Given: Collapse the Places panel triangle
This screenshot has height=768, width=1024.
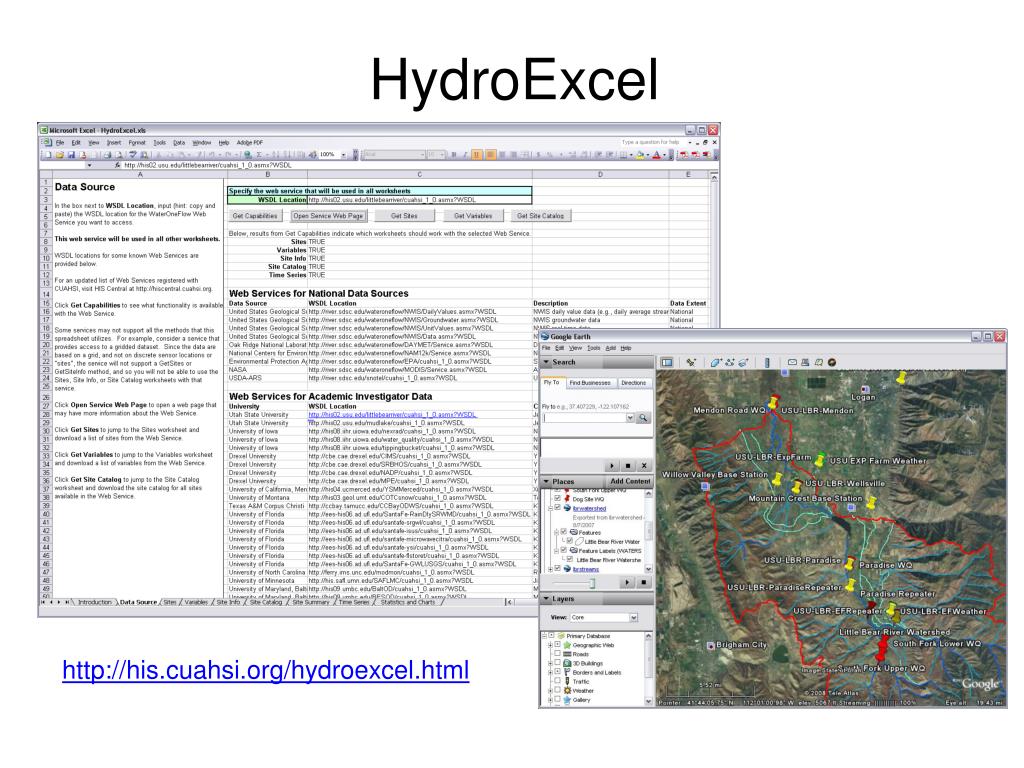Looking at the screenshot, I should (547, 481).
